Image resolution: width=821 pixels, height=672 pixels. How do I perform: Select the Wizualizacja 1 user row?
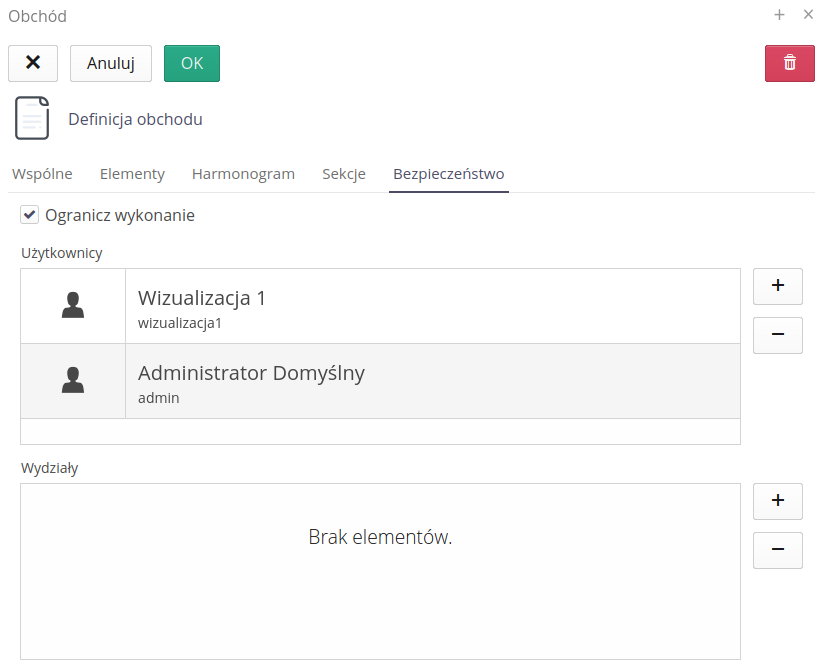point(430,306)
